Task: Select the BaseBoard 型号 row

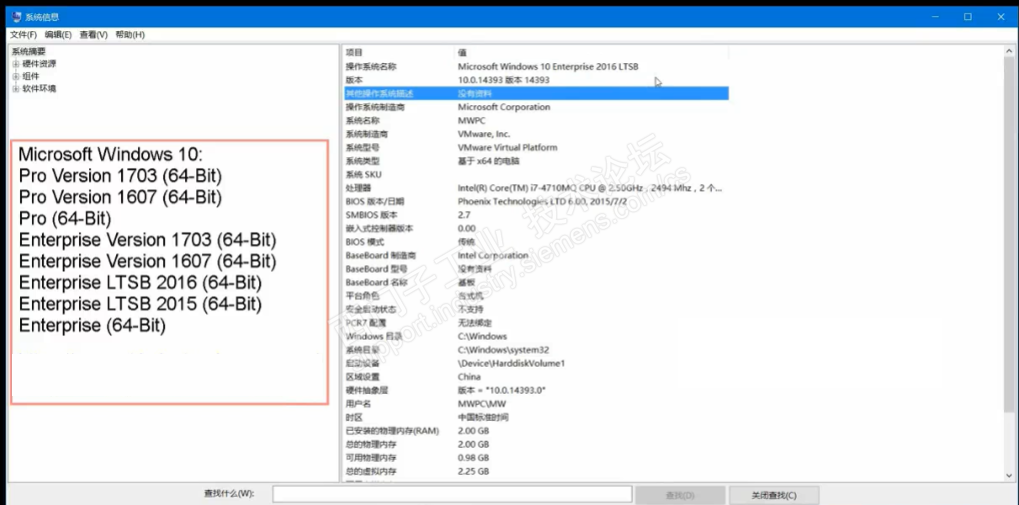Action: point(535,269)
